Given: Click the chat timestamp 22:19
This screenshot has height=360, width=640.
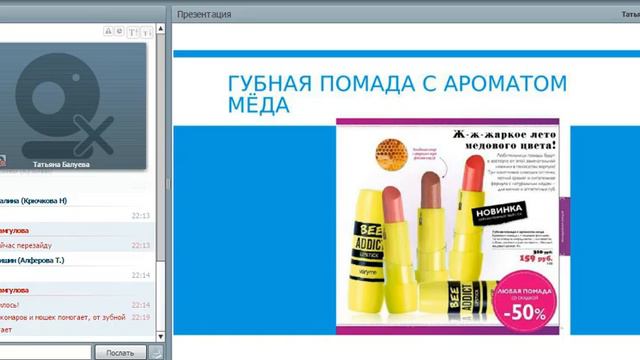Looking at the screenshot, I should point(141,317).
